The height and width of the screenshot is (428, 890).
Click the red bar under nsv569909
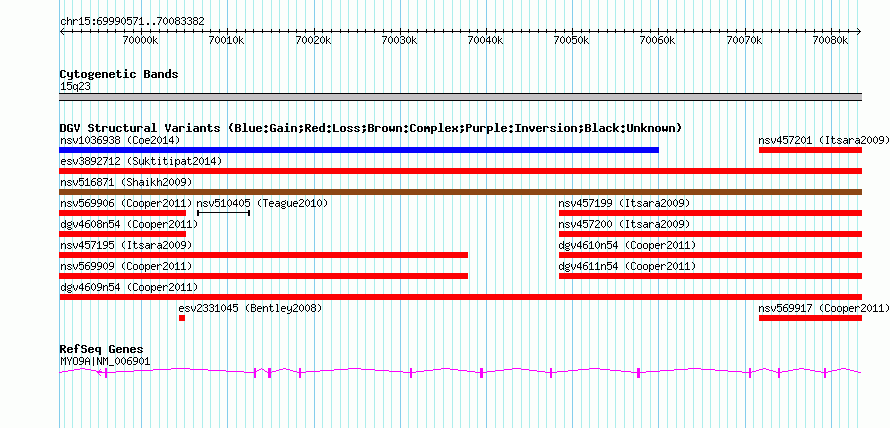(263, 276)
